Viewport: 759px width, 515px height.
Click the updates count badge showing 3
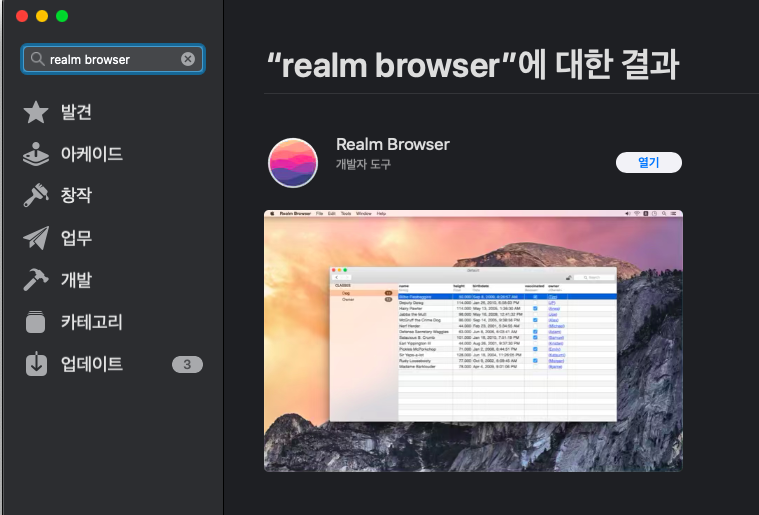(187, 364)
